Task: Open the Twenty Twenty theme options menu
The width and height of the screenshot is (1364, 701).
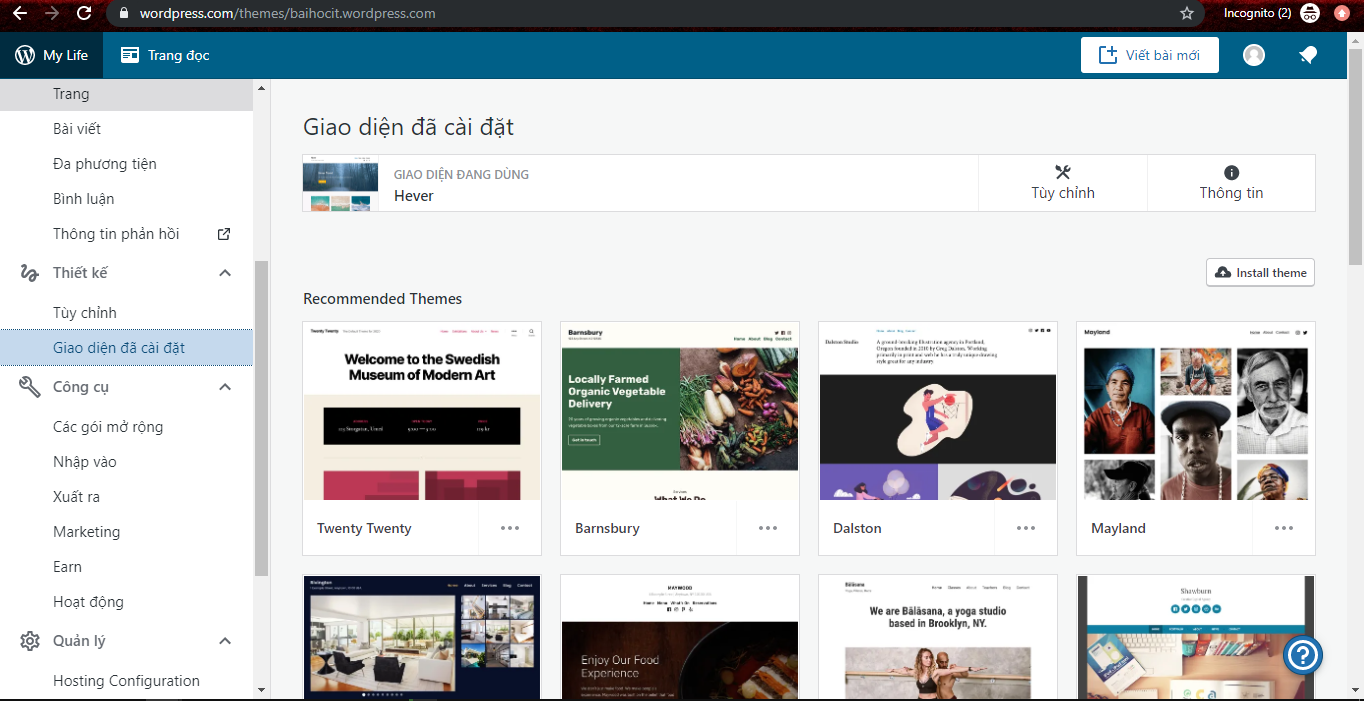Action: tap(510, 528)
